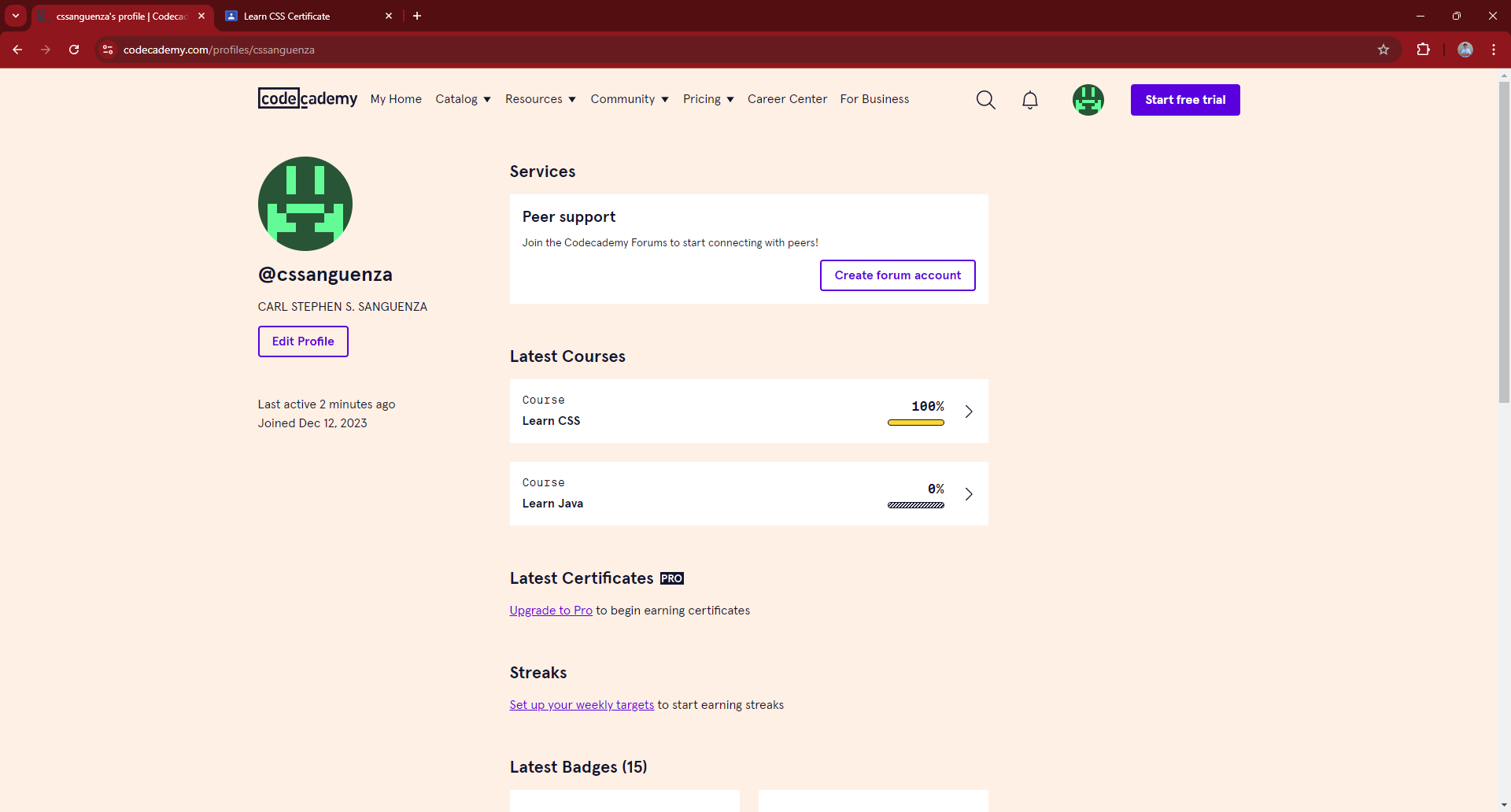This screenshot has height=812, width=1511.
Task: Click the Learn CSS course title
Action: pos(551,421)
